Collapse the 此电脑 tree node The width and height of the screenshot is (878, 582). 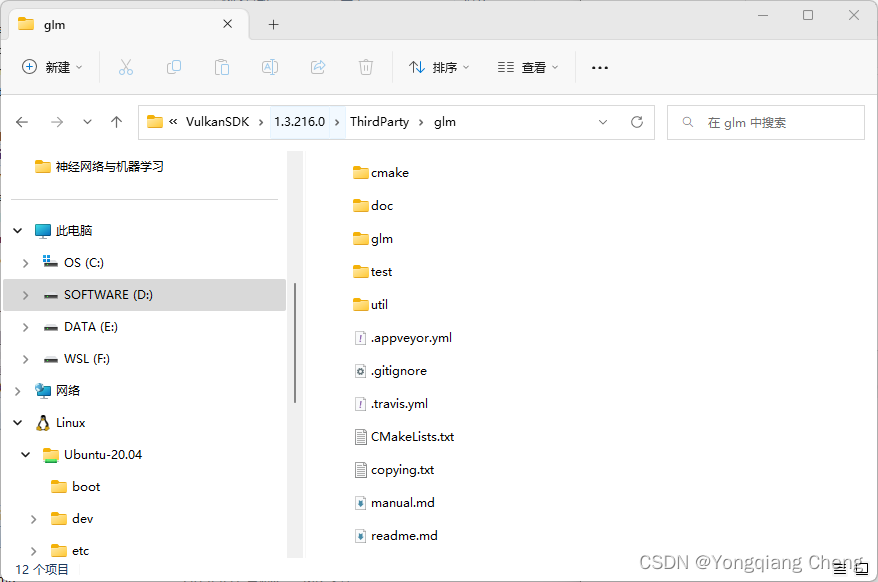[x=18, y=230]
